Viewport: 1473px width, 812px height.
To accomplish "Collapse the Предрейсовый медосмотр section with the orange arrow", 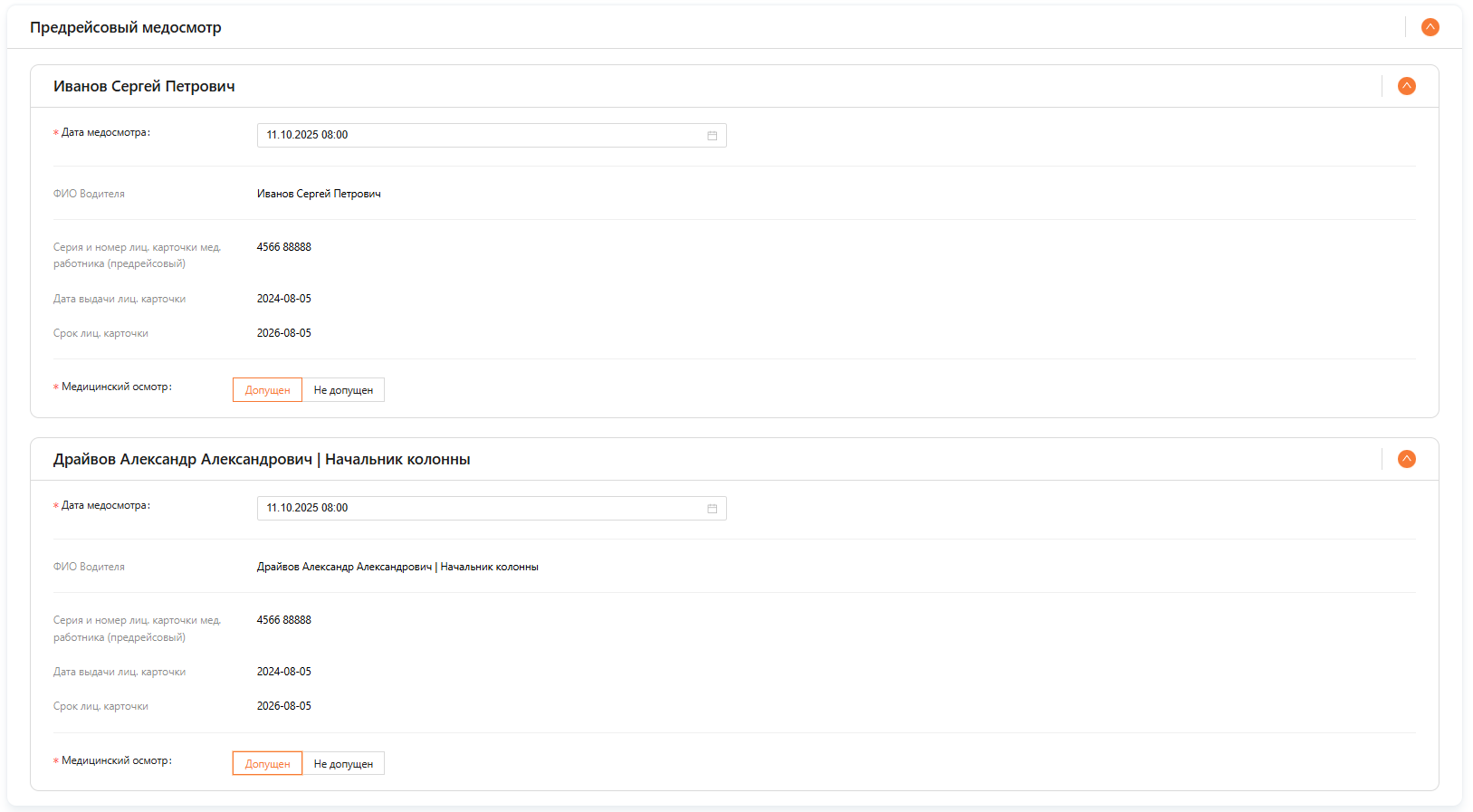I will tap(1430, 27).
